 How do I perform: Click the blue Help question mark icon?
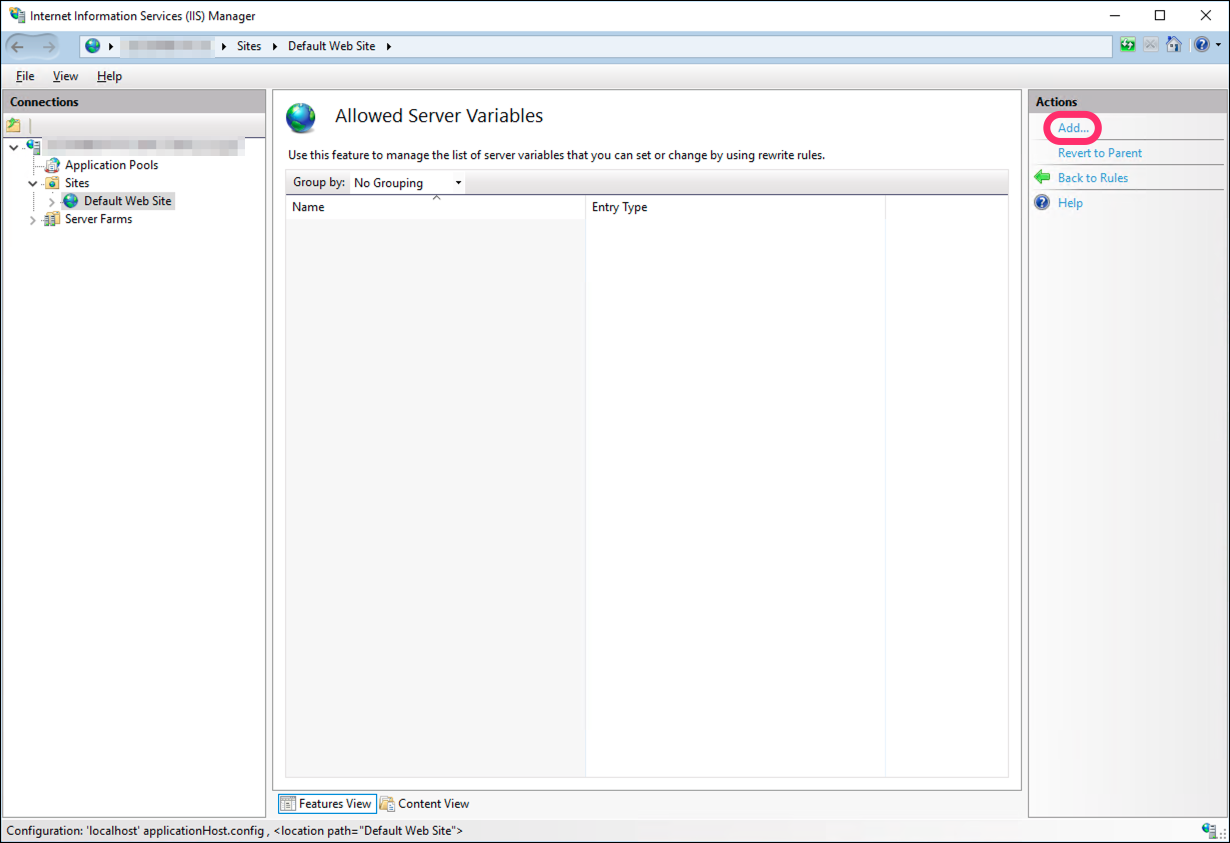tap(1042, 203)
